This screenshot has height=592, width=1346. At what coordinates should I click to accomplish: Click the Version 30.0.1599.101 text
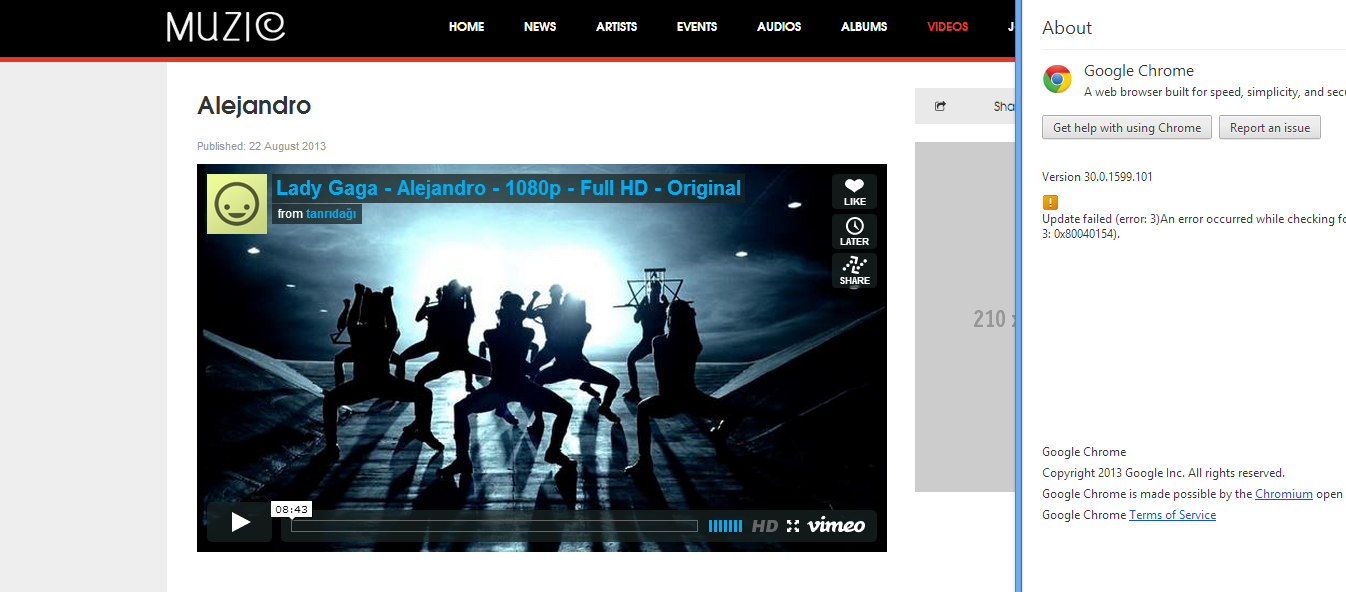pos(1097,177)
